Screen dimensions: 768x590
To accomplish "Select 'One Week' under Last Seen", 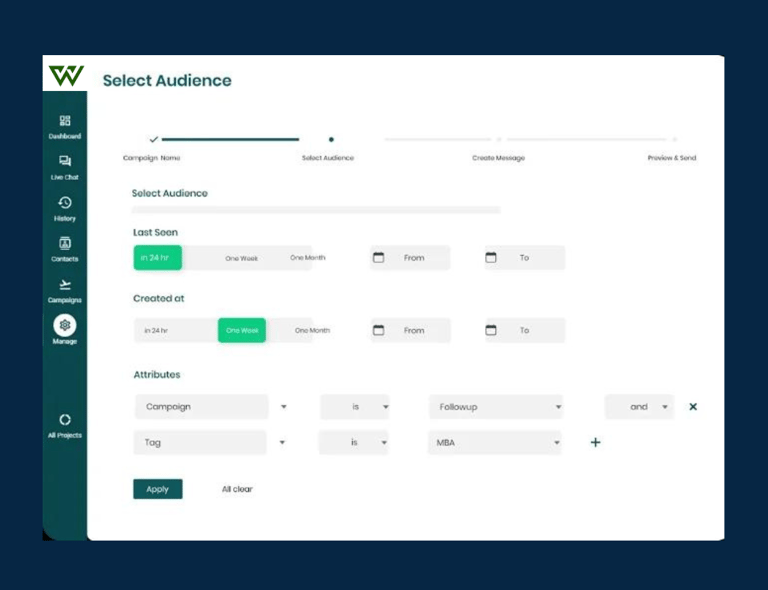I will (241, 258).
